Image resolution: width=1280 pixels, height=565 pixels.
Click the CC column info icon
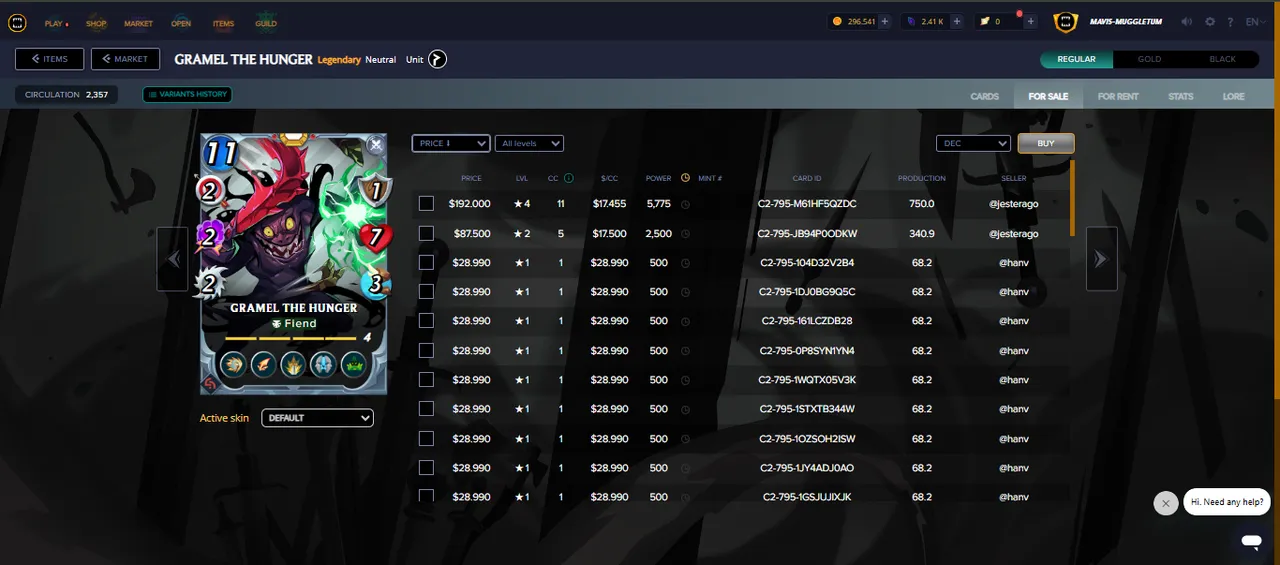coord(568,178)
